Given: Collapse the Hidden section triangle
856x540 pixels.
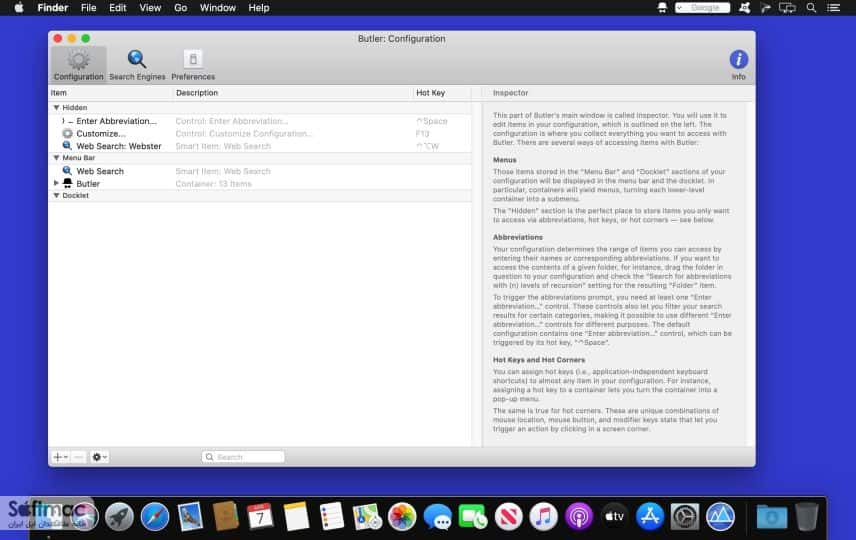Looking at the screenshot, I should 56,108.
